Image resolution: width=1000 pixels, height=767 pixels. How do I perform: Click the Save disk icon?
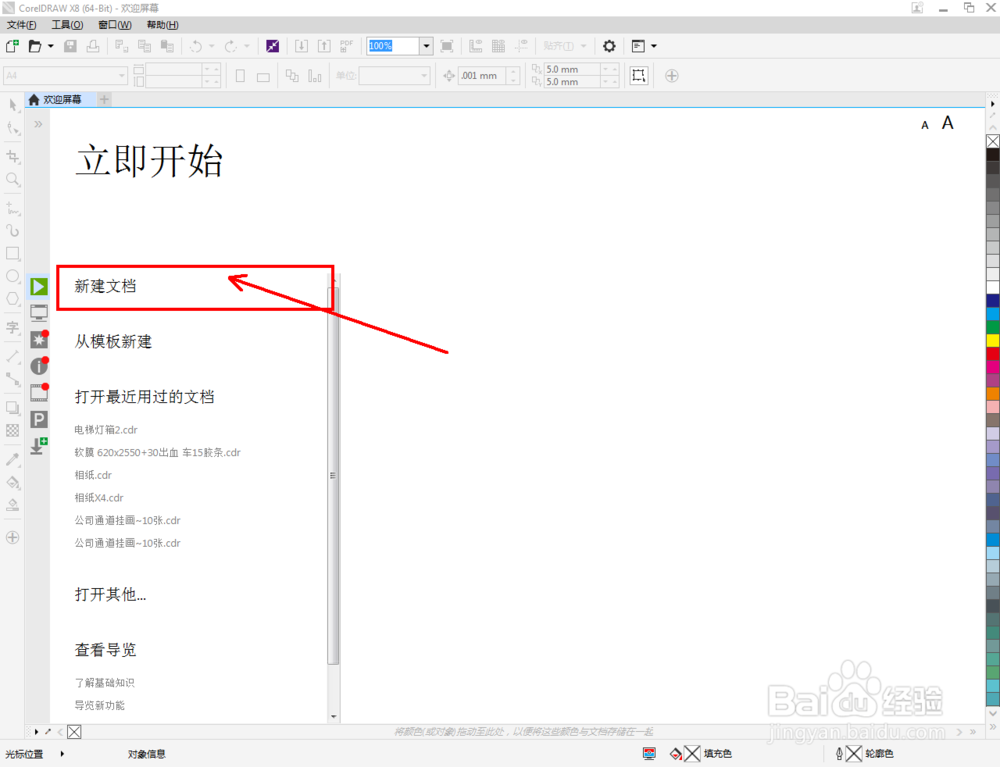(70, 46)
